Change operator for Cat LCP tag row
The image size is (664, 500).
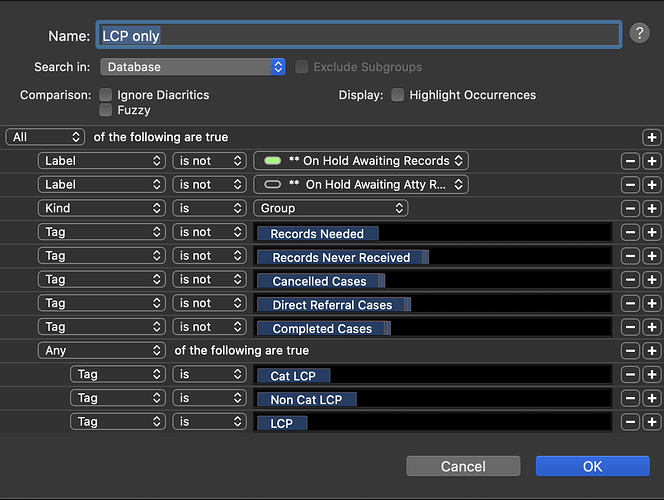210,374
